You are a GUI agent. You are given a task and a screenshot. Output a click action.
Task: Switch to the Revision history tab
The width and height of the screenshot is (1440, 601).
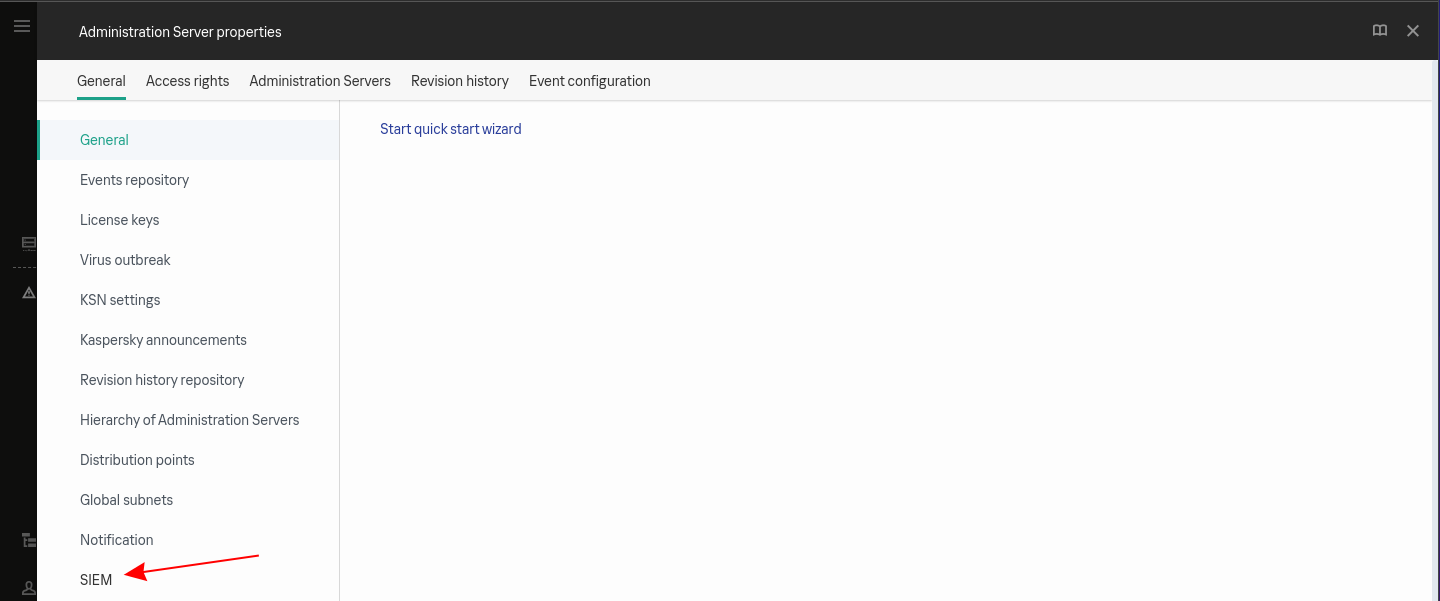459,81
